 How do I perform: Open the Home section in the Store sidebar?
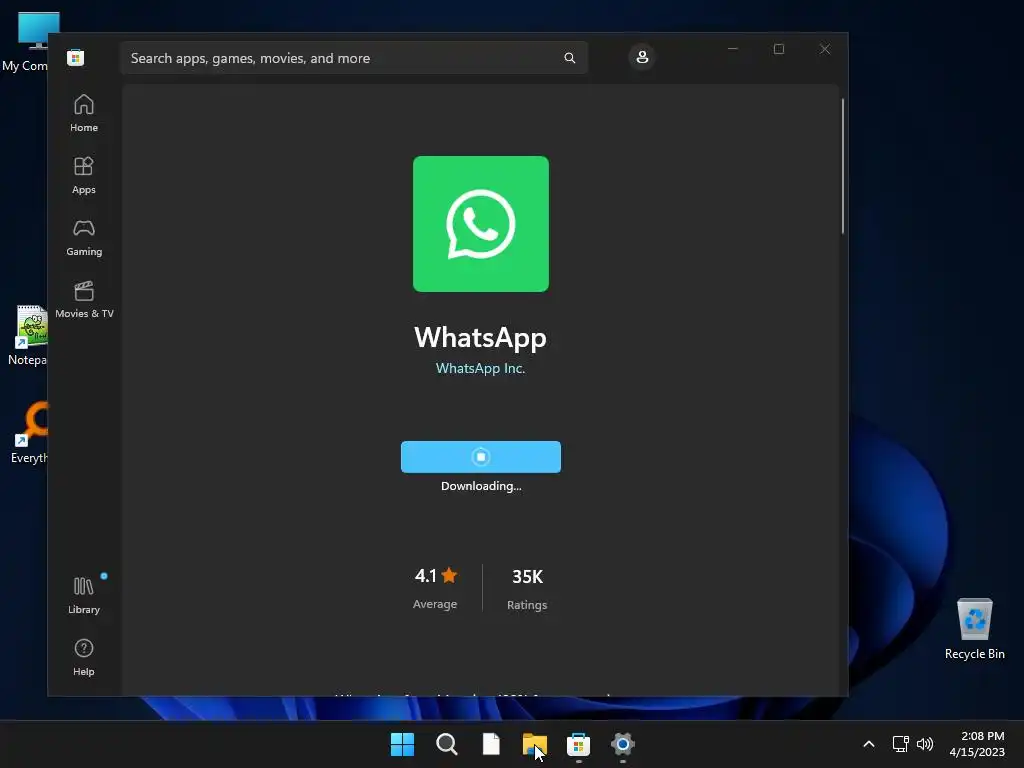[84, 114]
